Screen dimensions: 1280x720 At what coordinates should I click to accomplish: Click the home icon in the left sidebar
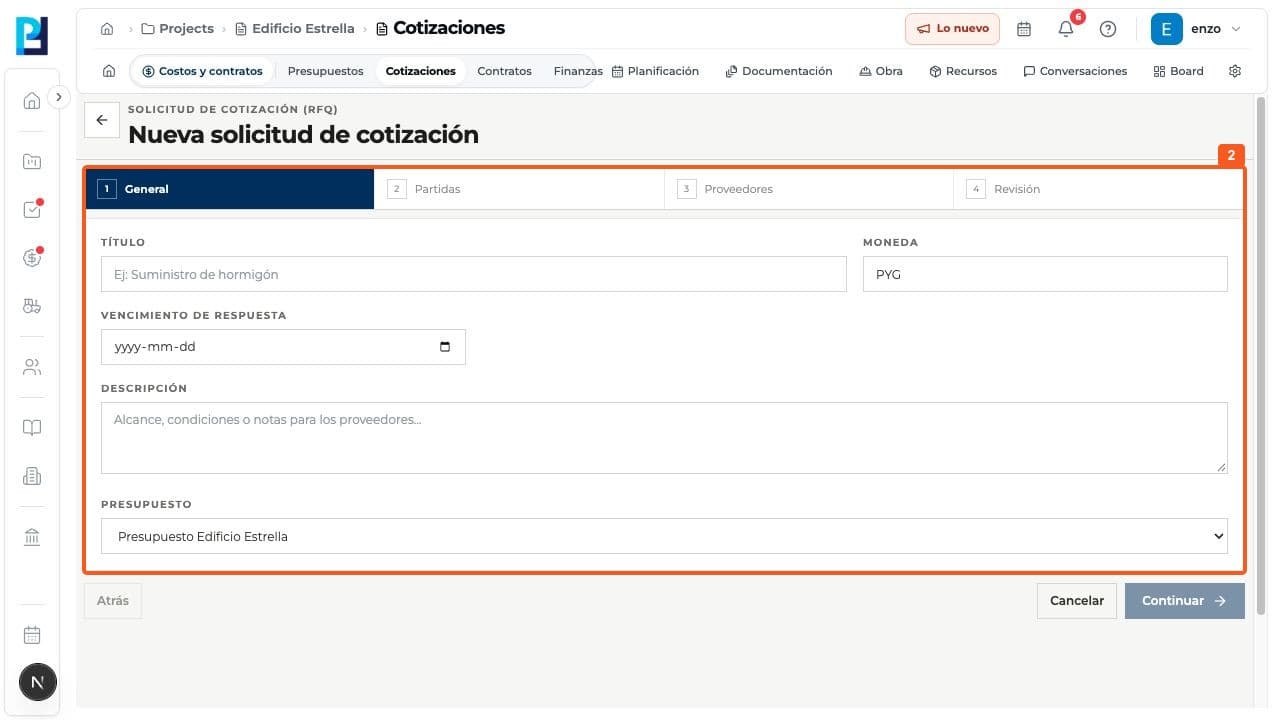32,100
